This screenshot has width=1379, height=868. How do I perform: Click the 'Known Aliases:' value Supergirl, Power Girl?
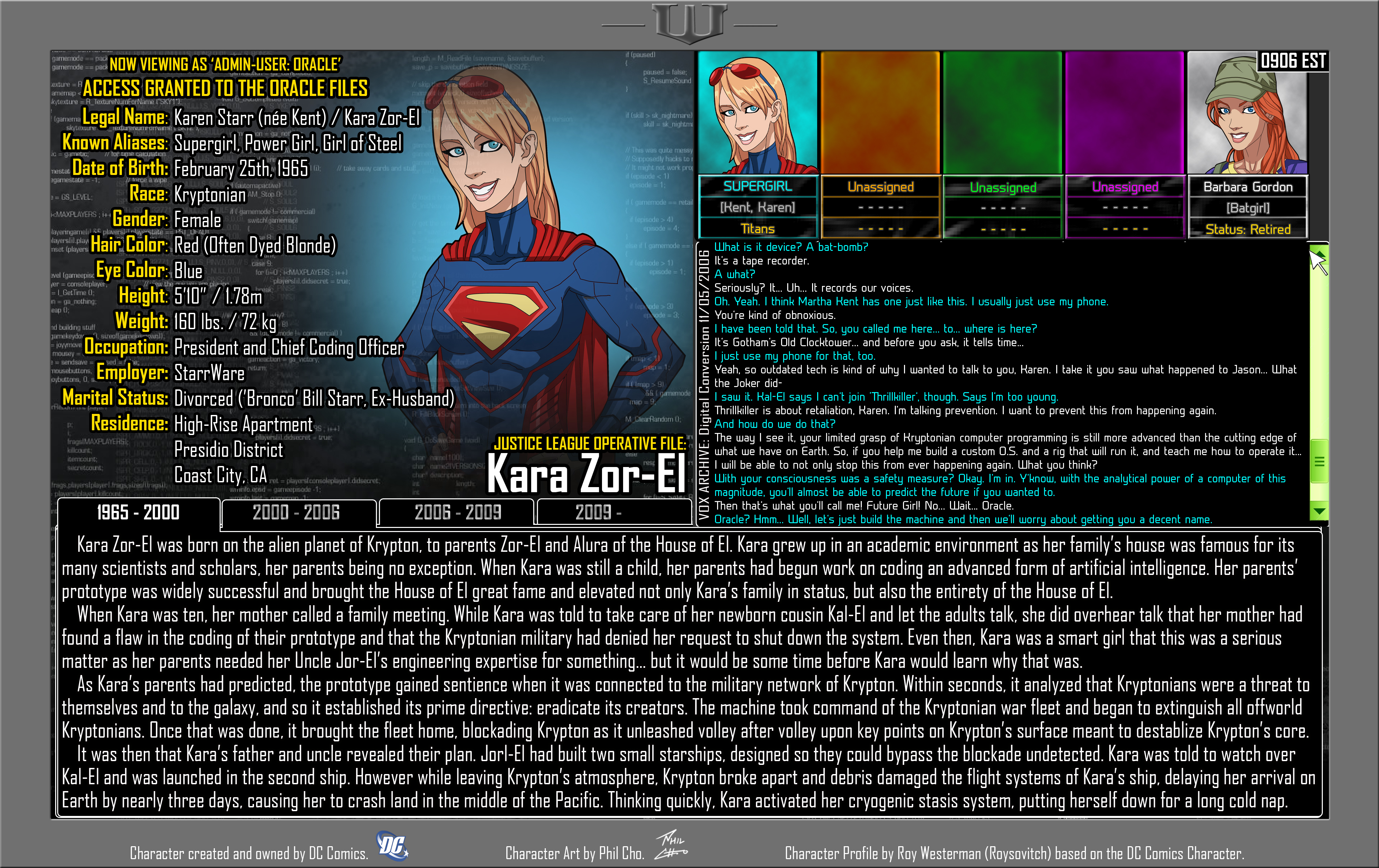click(x=288, y=143)
